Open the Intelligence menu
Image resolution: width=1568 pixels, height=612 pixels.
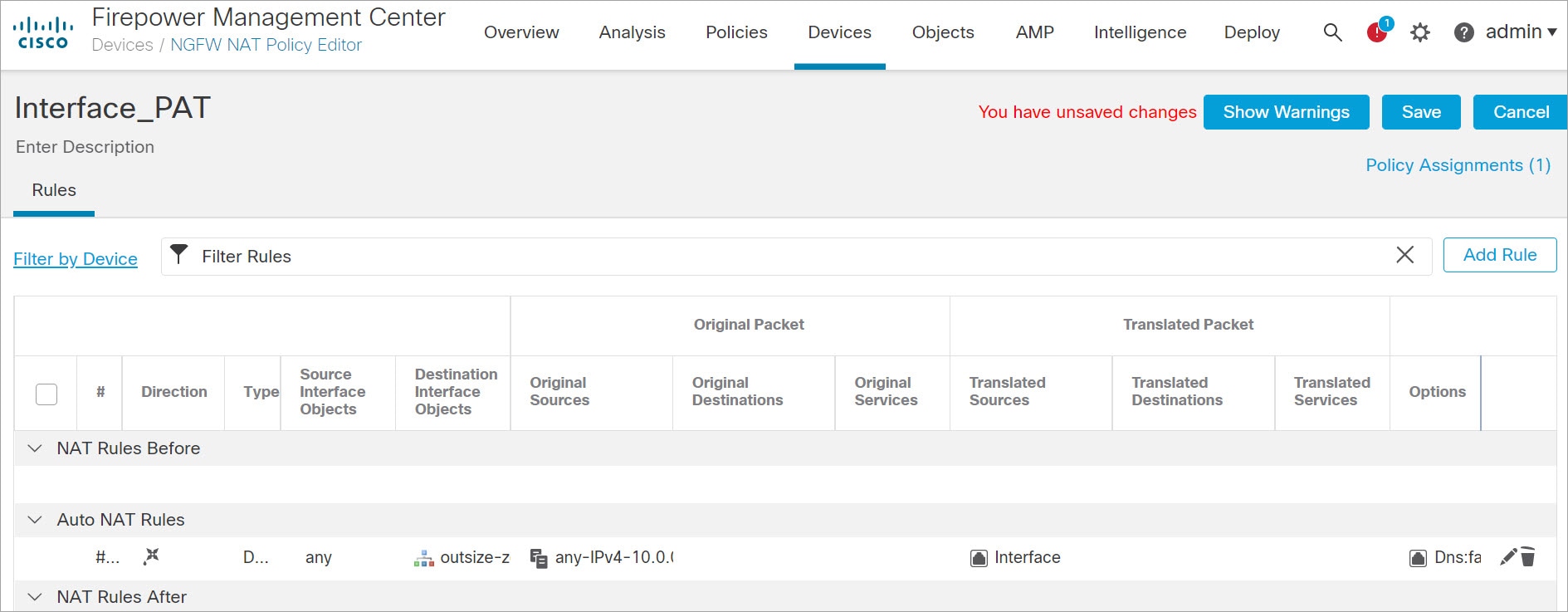(1140, 32)
